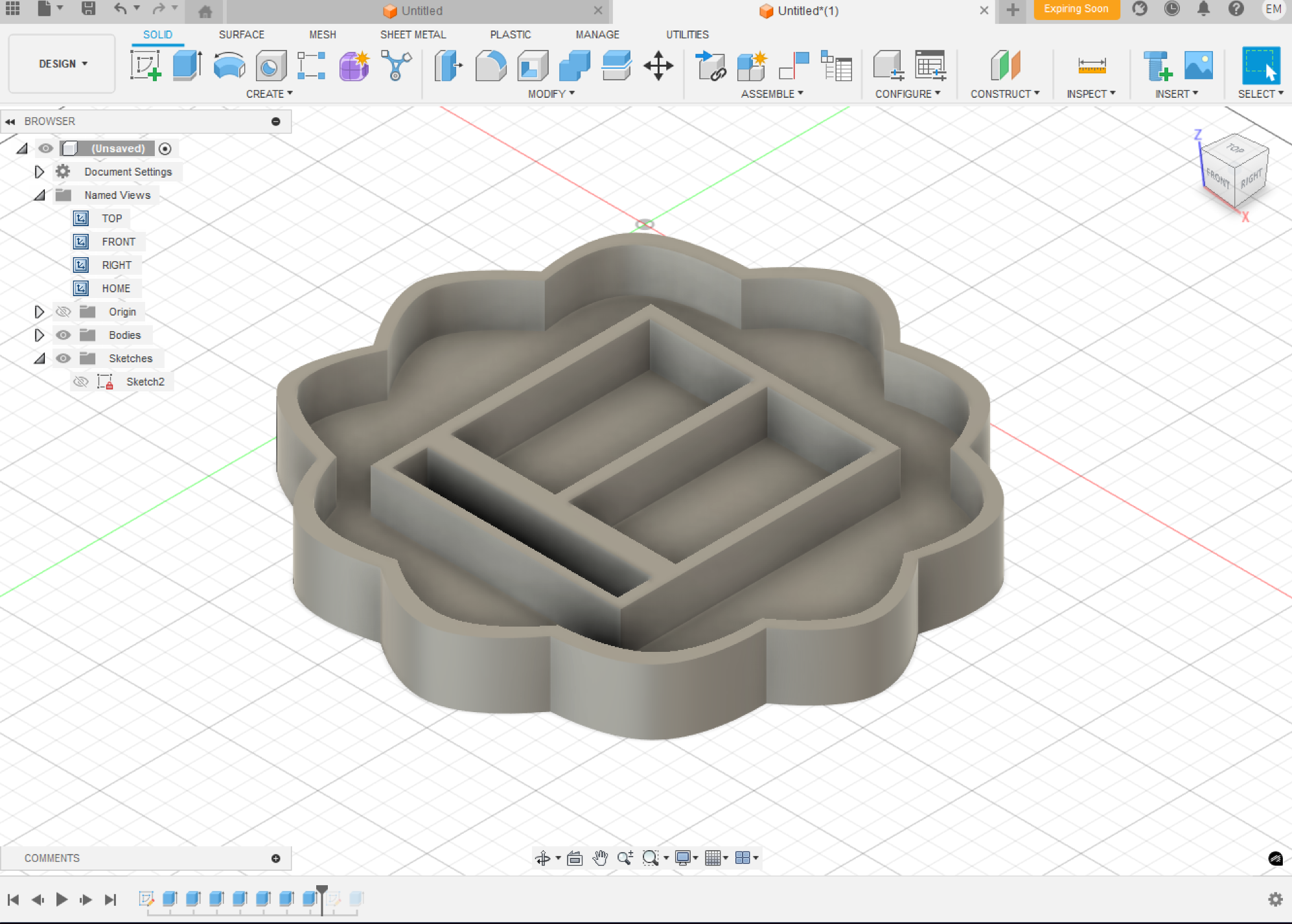1292x924 pixels.
Task: Select the Extrude tool
Action: (x=187, y=65)
